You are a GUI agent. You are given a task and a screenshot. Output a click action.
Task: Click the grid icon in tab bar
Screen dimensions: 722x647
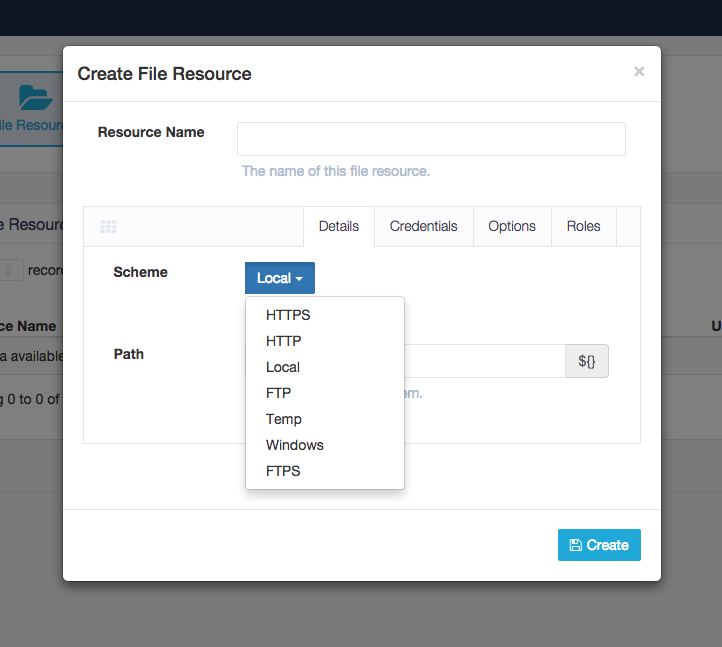(109, 227)
